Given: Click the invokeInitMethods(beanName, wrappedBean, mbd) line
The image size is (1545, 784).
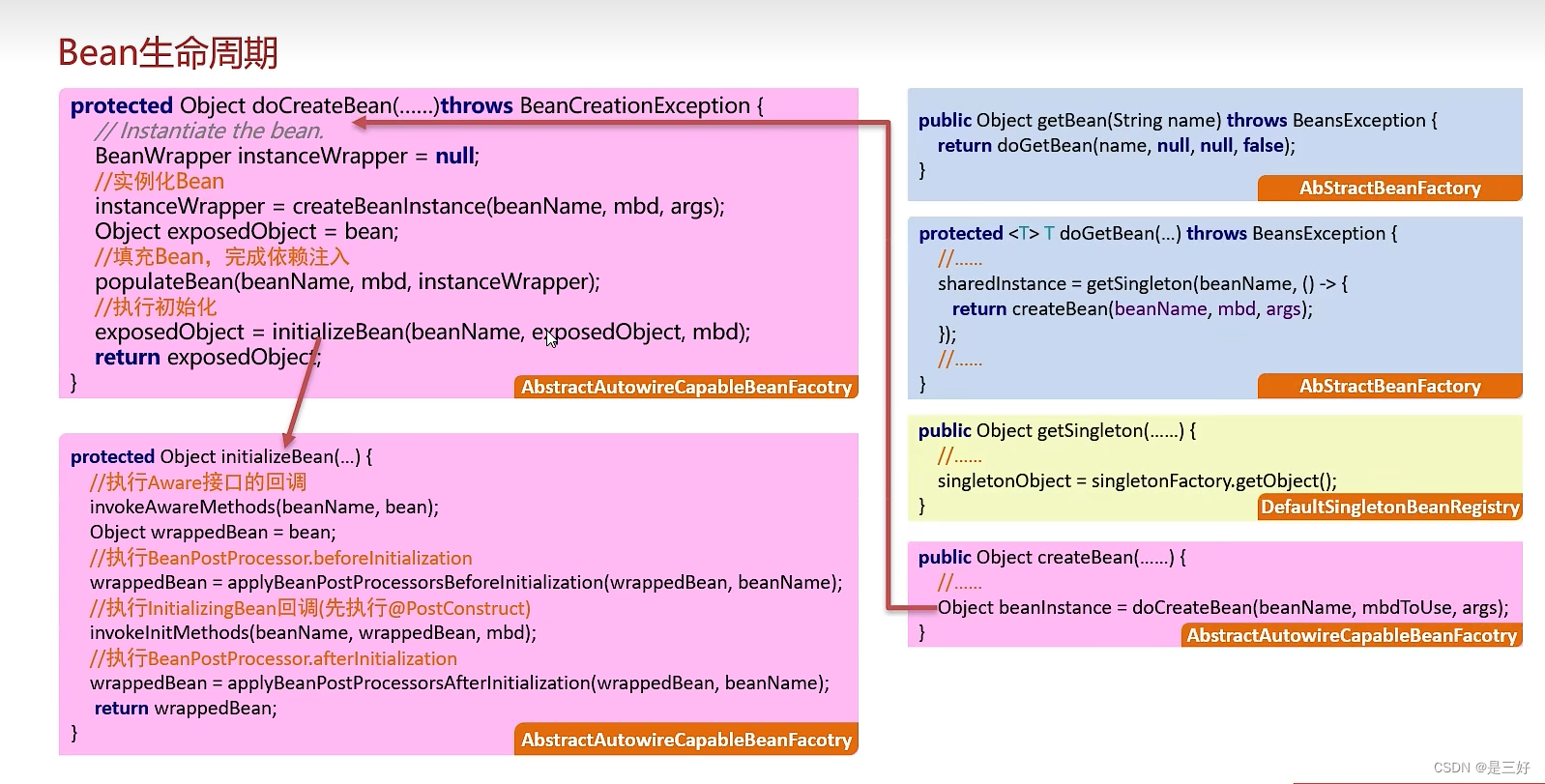Looking at the screenshot, I should click(313, 632).
